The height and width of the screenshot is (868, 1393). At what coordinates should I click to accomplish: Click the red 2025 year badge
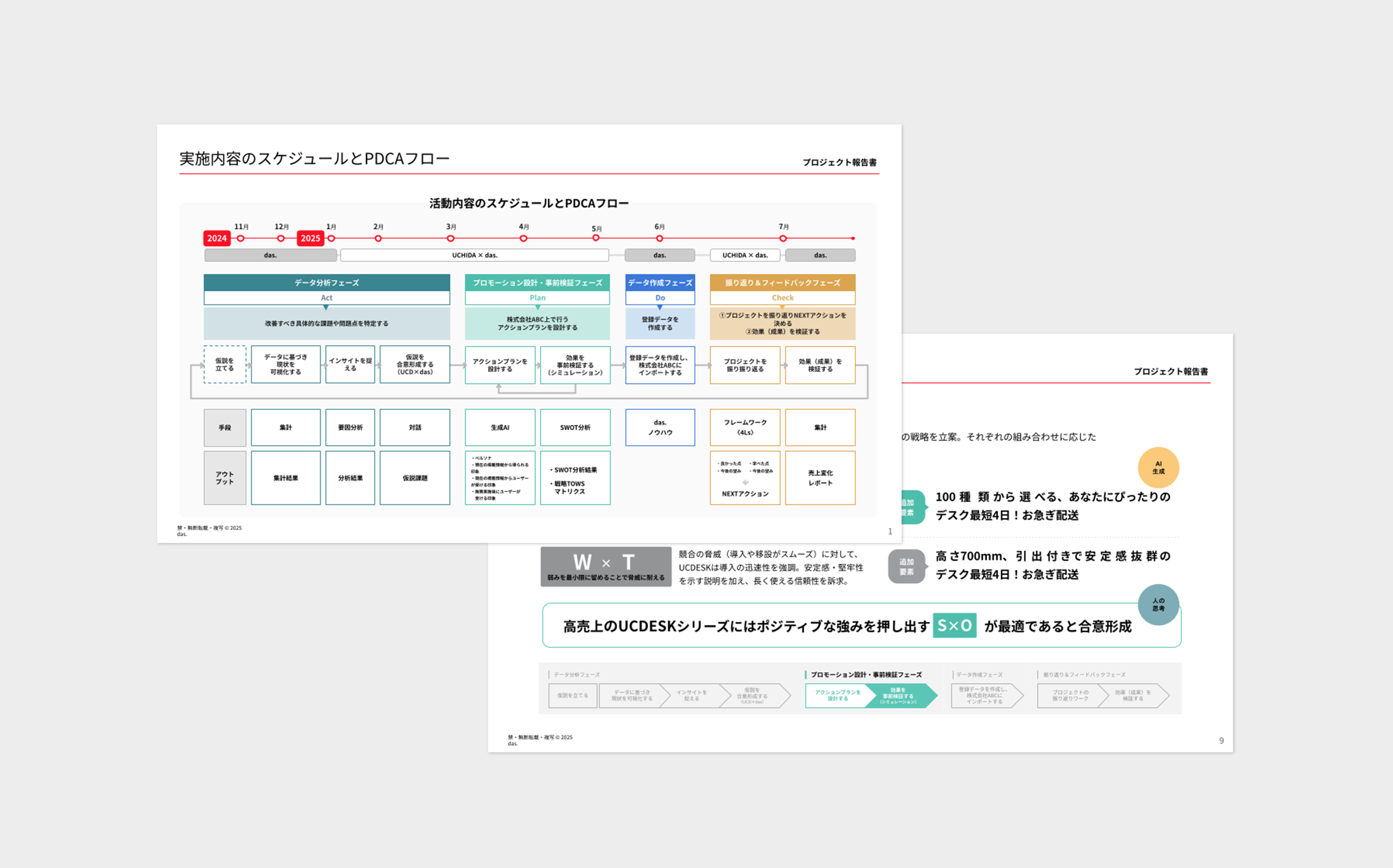tap(310, 238)
